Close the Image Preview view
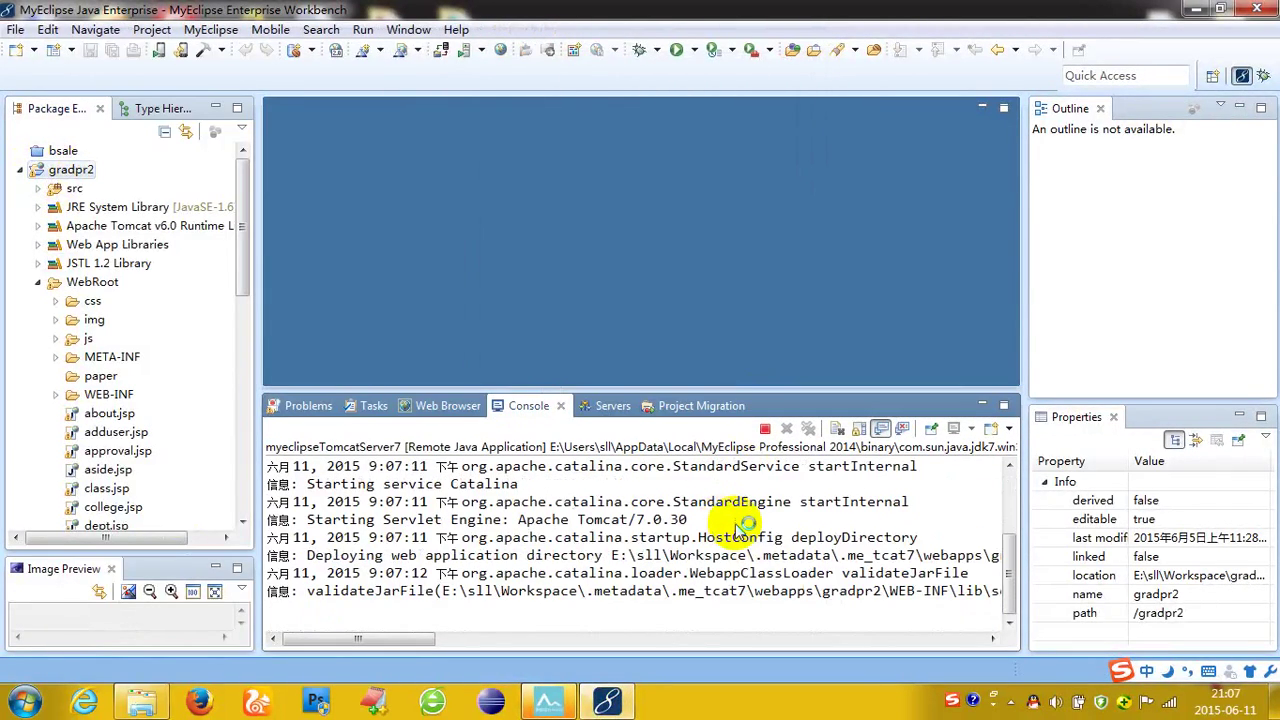Image resolution: width=1280 pixels, height=720 pixels. click(112, 569)
